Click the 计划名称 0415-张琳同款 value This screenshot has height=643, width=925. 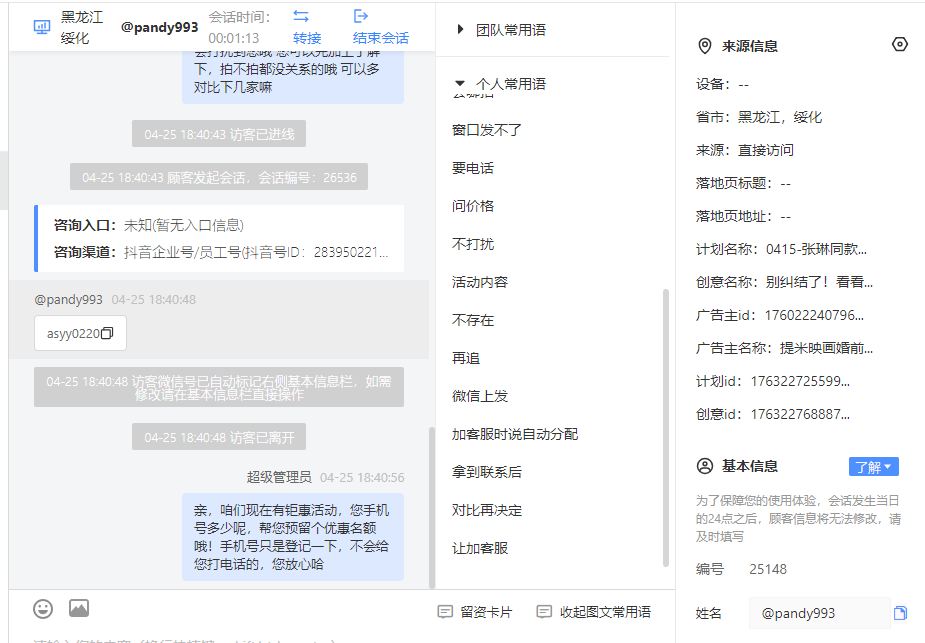816,249
